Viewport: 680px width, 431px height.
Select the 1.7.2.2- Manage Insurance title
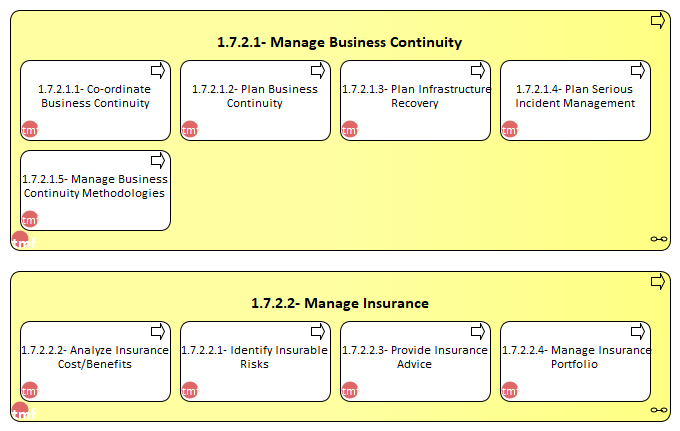pyautogui.click(x=340, y=304)
